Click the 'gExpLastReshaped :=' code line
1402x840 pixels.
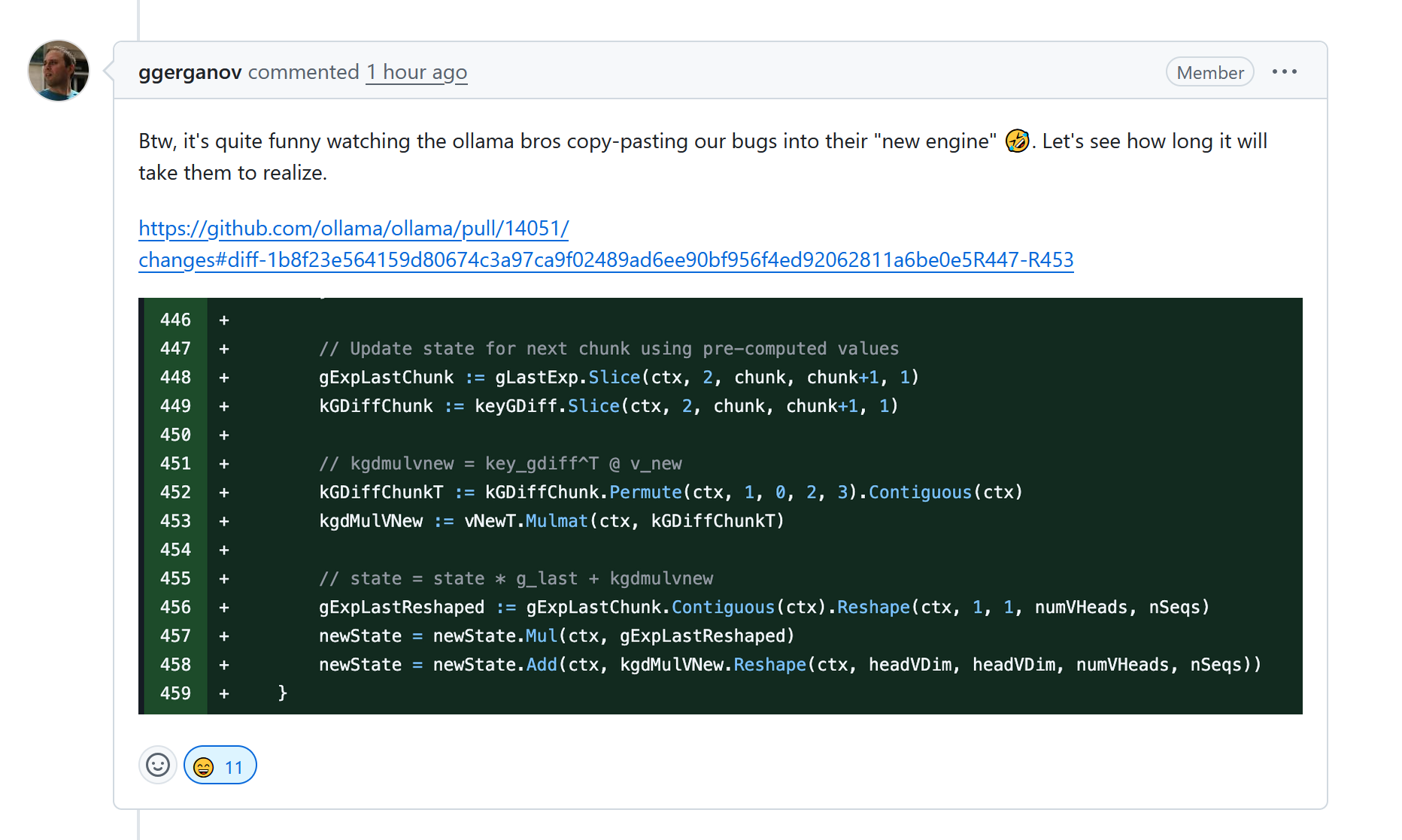764,608
